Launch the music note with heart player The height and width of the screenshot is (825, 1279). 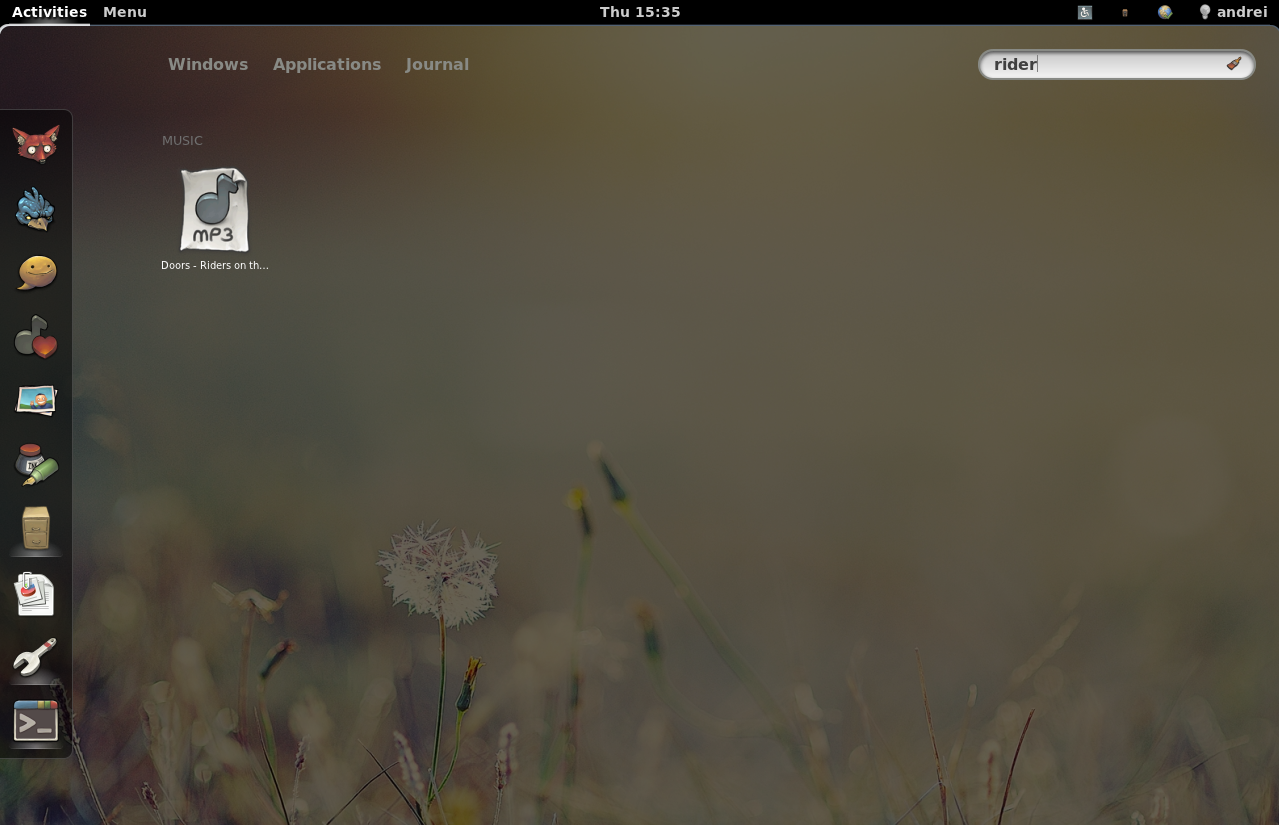36,337
